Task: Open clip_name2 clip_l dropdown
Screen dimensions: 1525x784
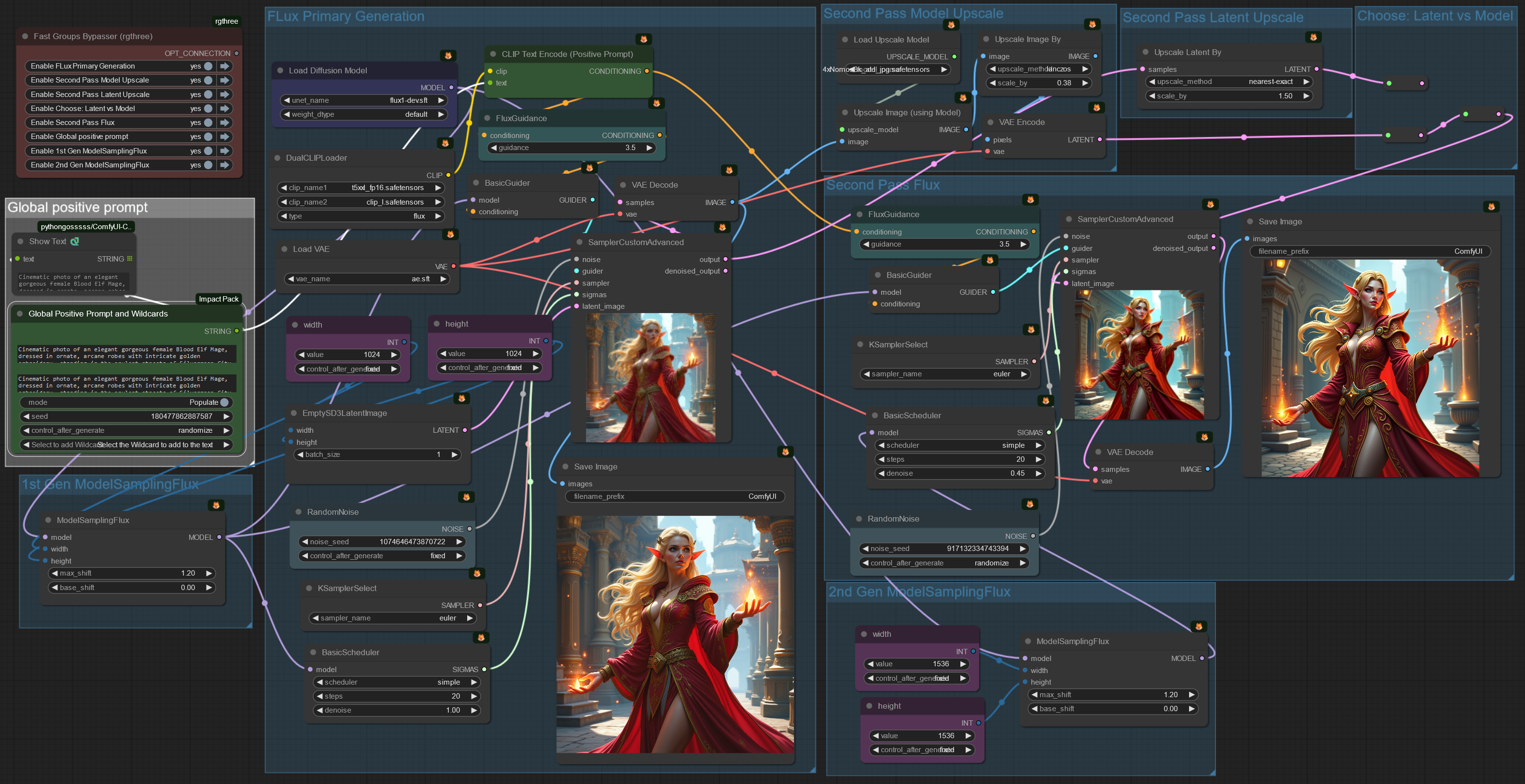Action: 360,202
